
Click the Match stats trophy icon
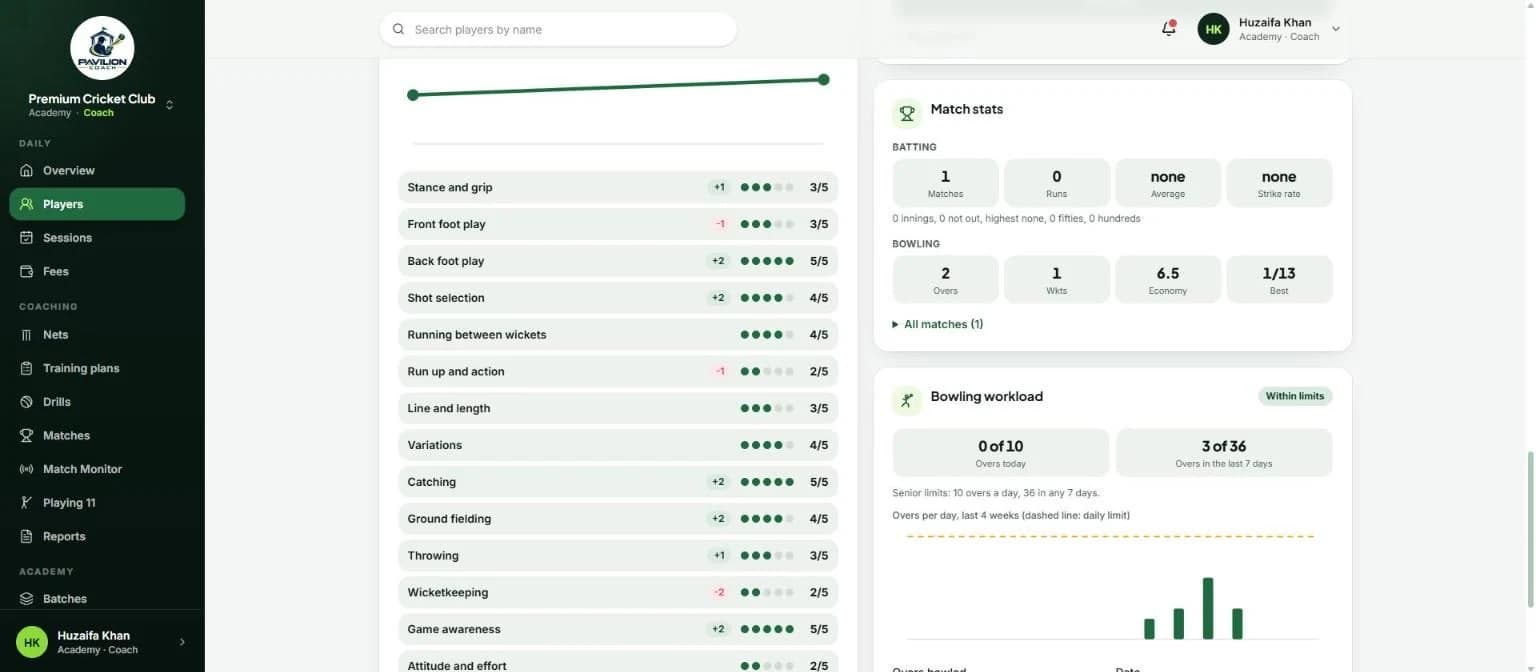coord(907,113)
